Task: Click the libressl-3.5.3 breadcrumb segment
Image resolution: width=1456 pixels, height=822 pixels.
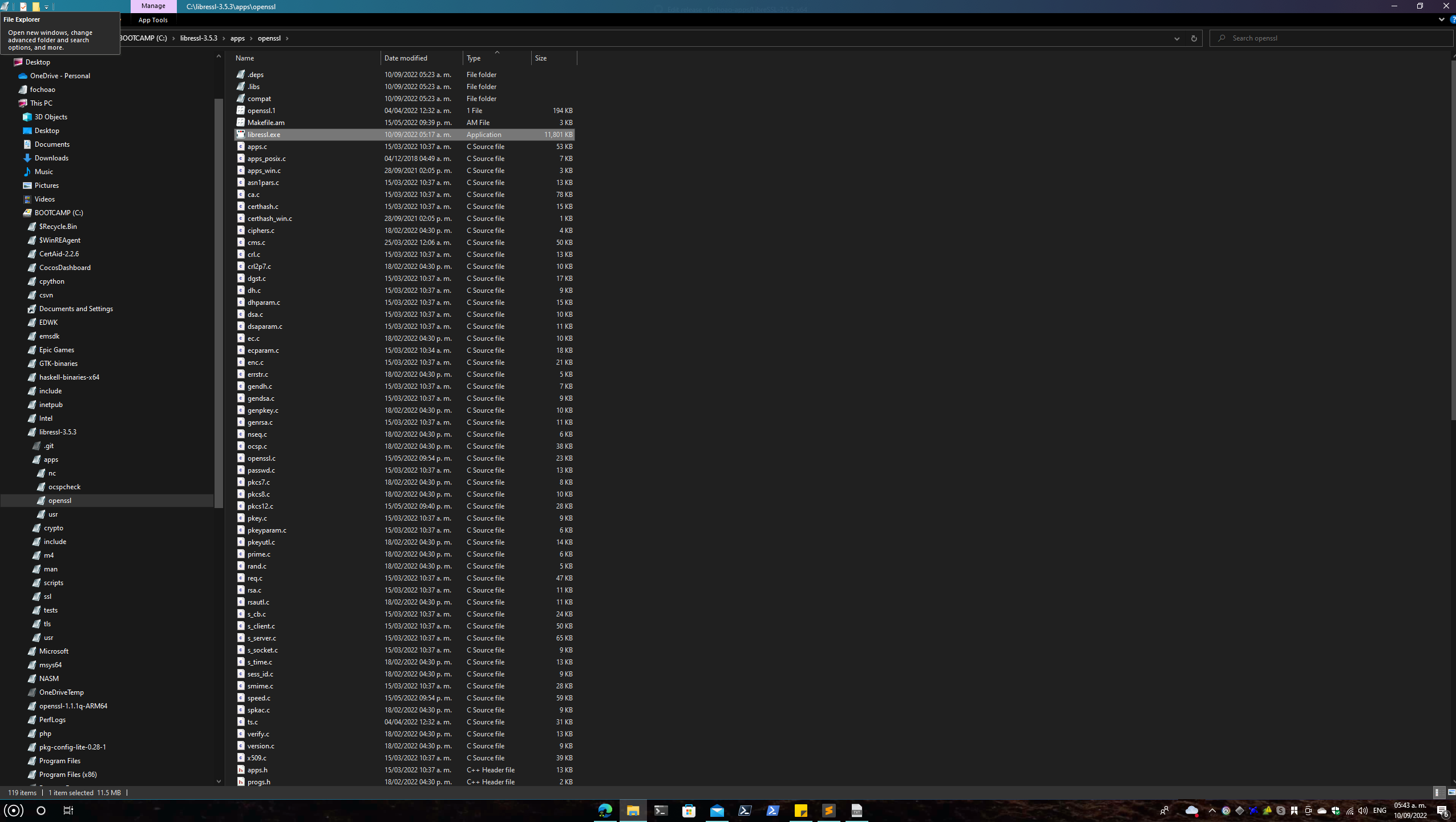Action: tap(199, 38)
